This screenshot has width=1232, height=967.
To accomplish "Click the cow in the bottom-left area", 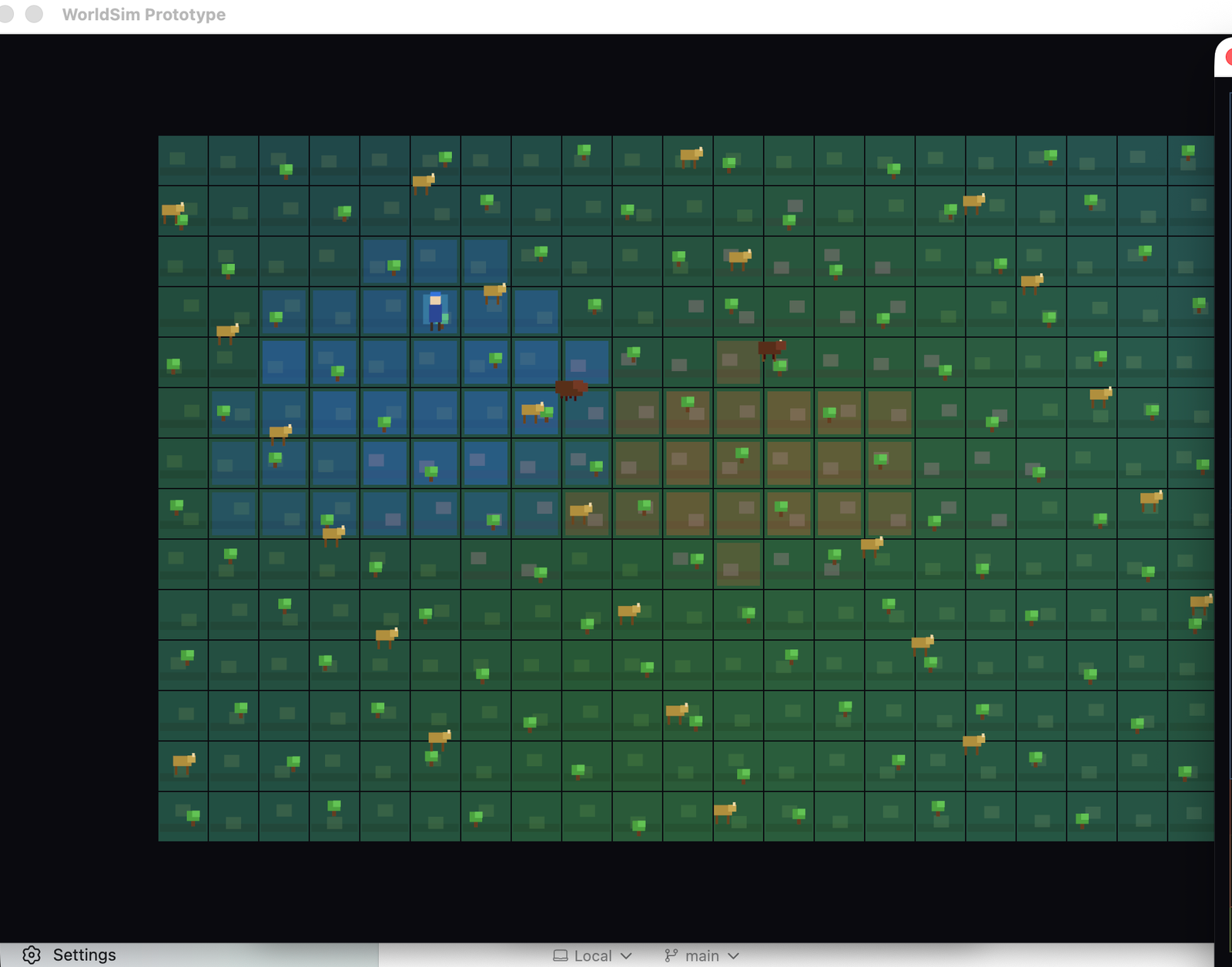I will tap(182, 762).
